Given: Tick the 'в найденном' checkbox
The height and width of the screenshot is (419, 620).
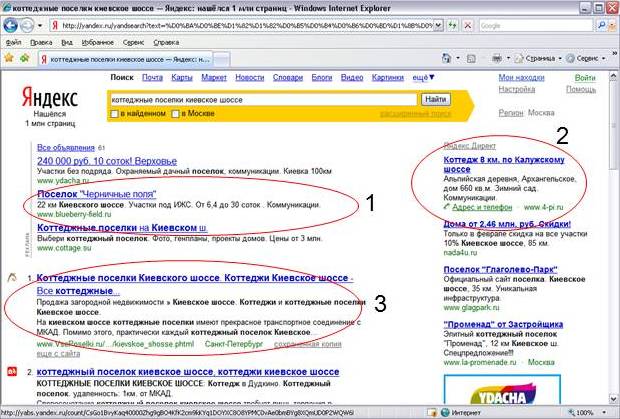Looking at the screenshot, I should point(114,114).
